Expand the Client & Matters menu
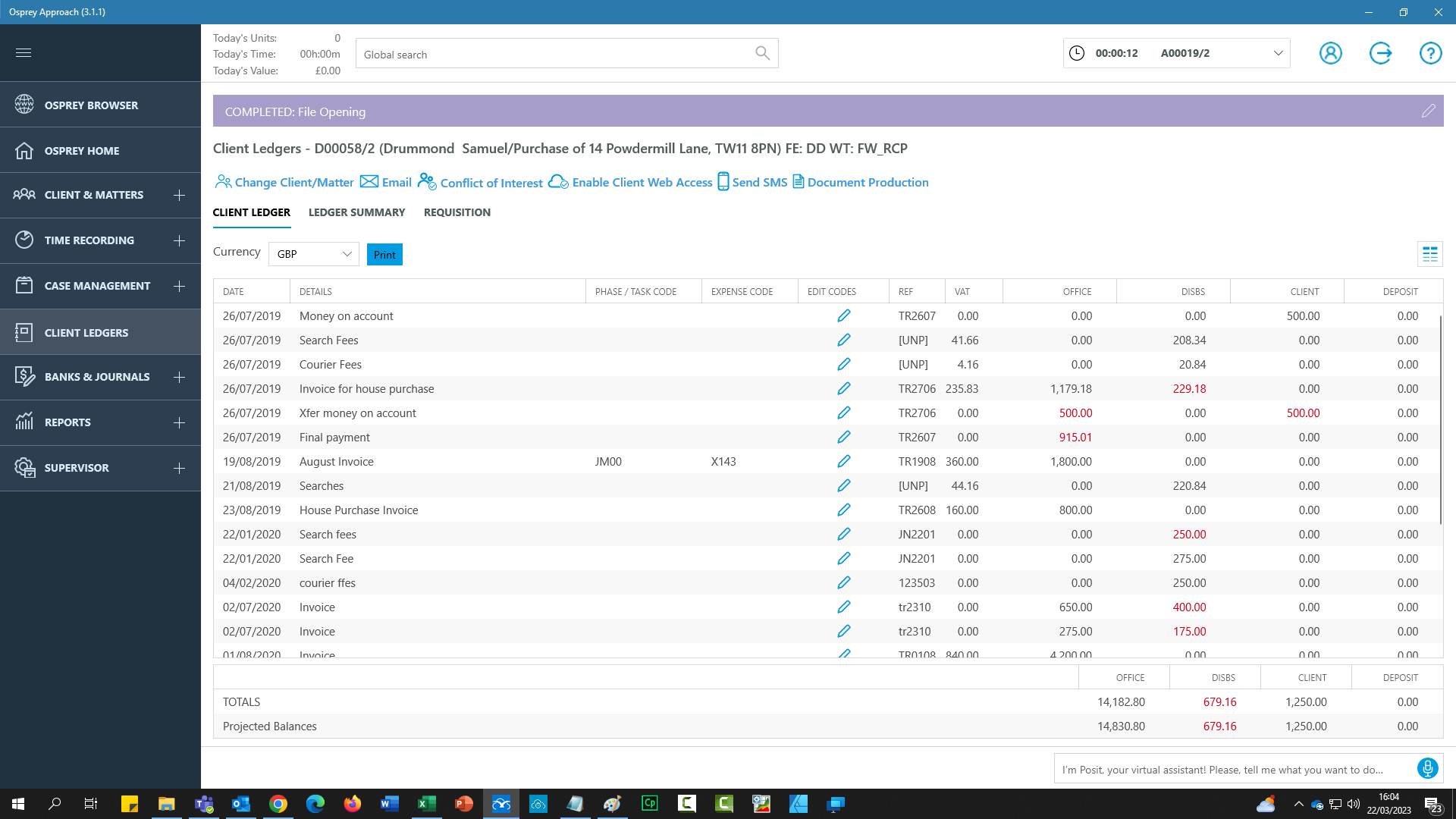1456x819 pixels. pos(179,195)
